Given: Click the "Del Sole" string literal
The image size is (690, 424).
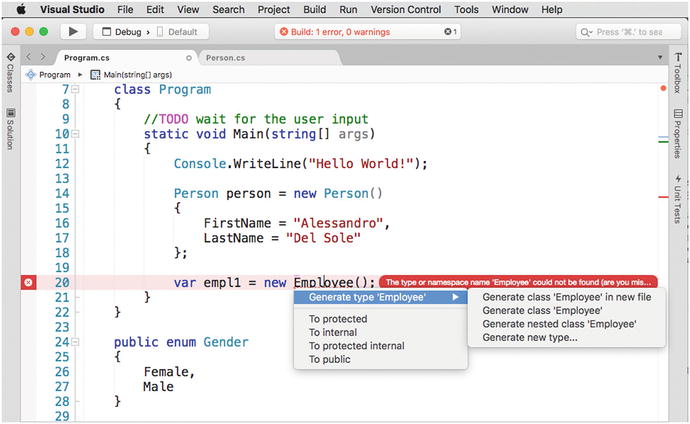Looking at the screenshot, I should (323, 238).
